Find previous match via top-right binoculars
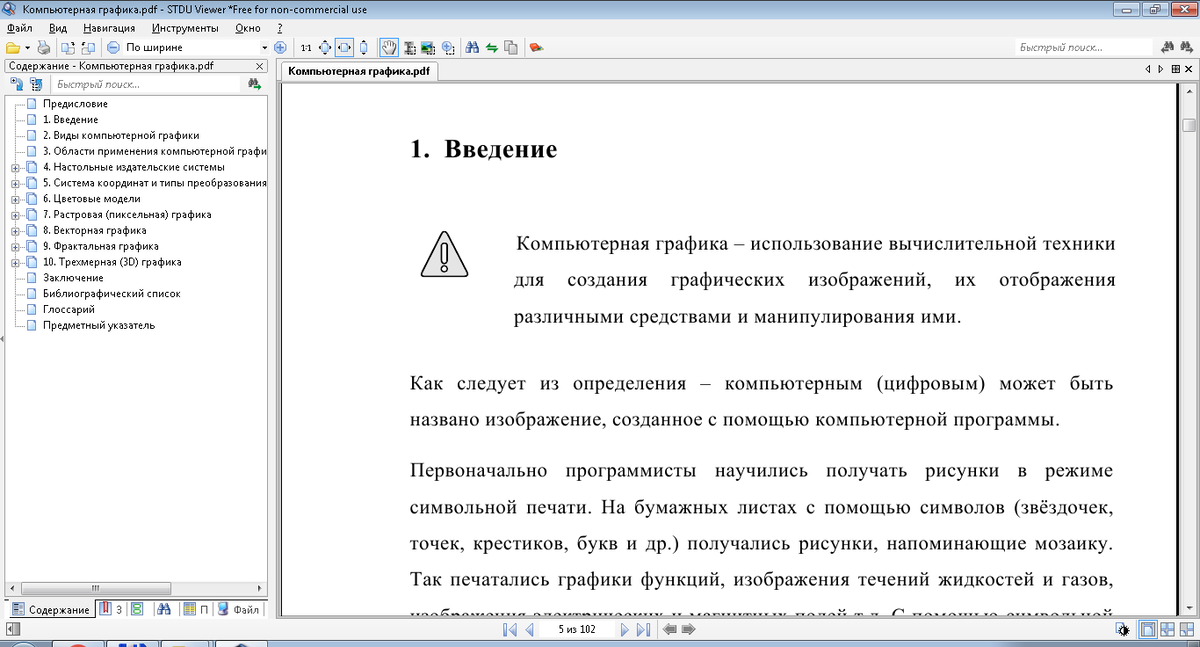This screenshot has width=1200, height=647. (1168, 47)
